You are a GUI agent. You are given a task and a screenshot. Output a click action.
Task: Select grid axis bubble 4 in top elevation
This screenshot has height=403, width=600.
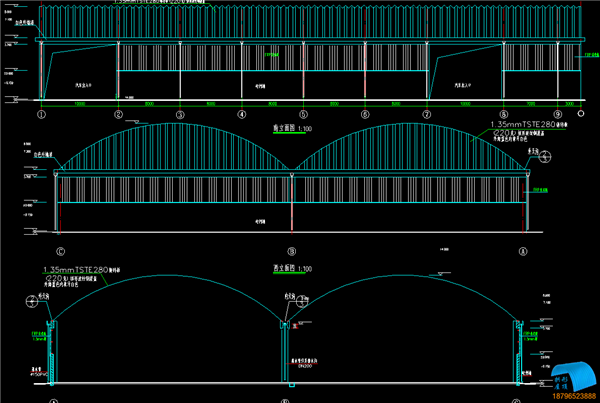pos(242,114)
